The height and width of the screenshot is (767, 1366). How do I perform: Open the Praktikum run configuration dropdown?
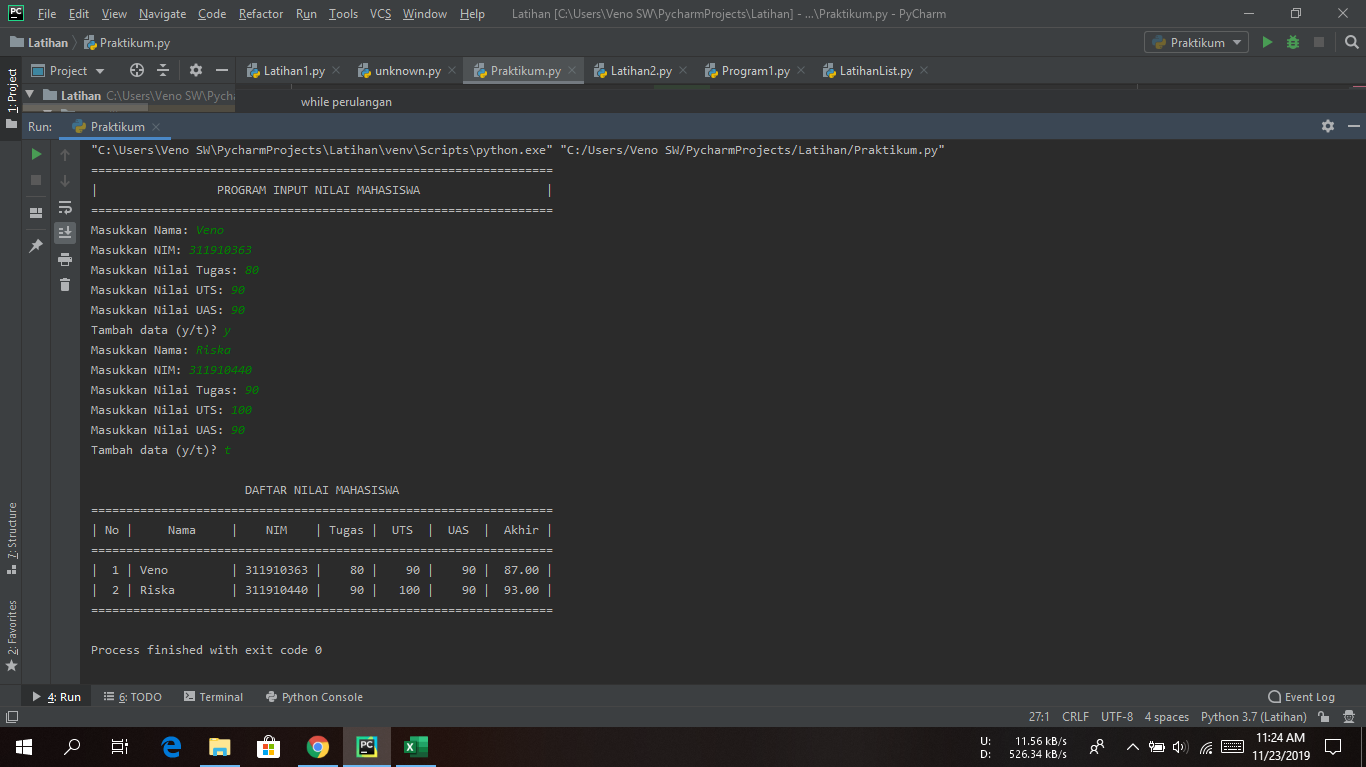point(1197,42)
